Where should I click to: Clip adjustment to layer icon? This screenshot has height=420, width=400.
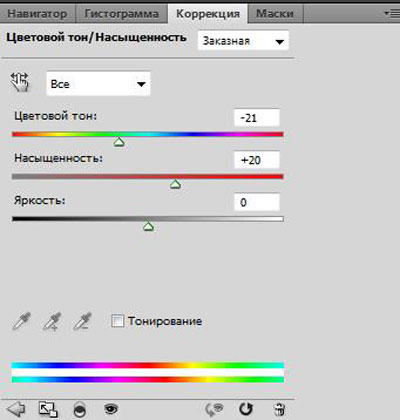[80, 409]
